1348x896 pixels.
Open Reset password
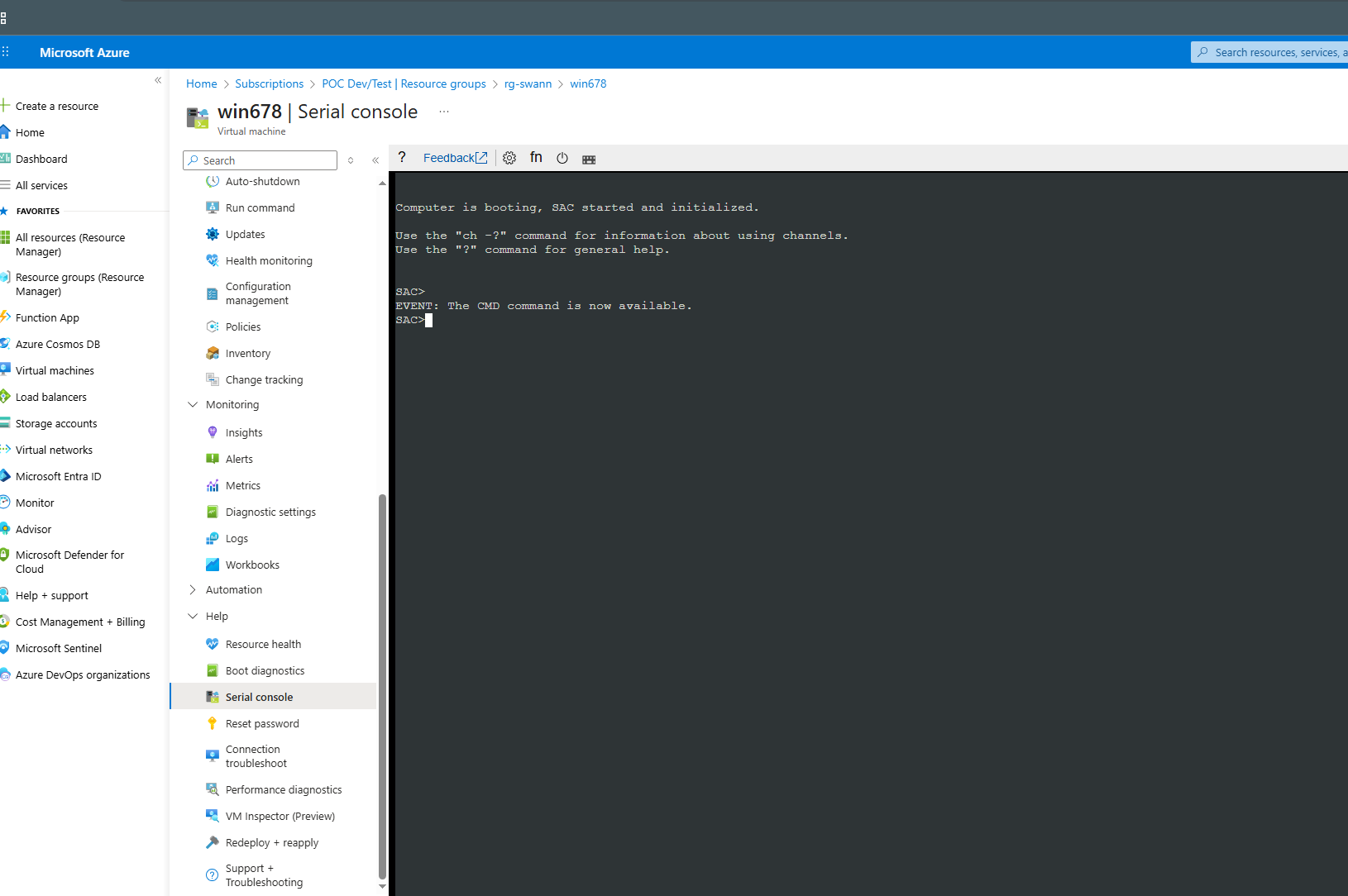(262, 723)
